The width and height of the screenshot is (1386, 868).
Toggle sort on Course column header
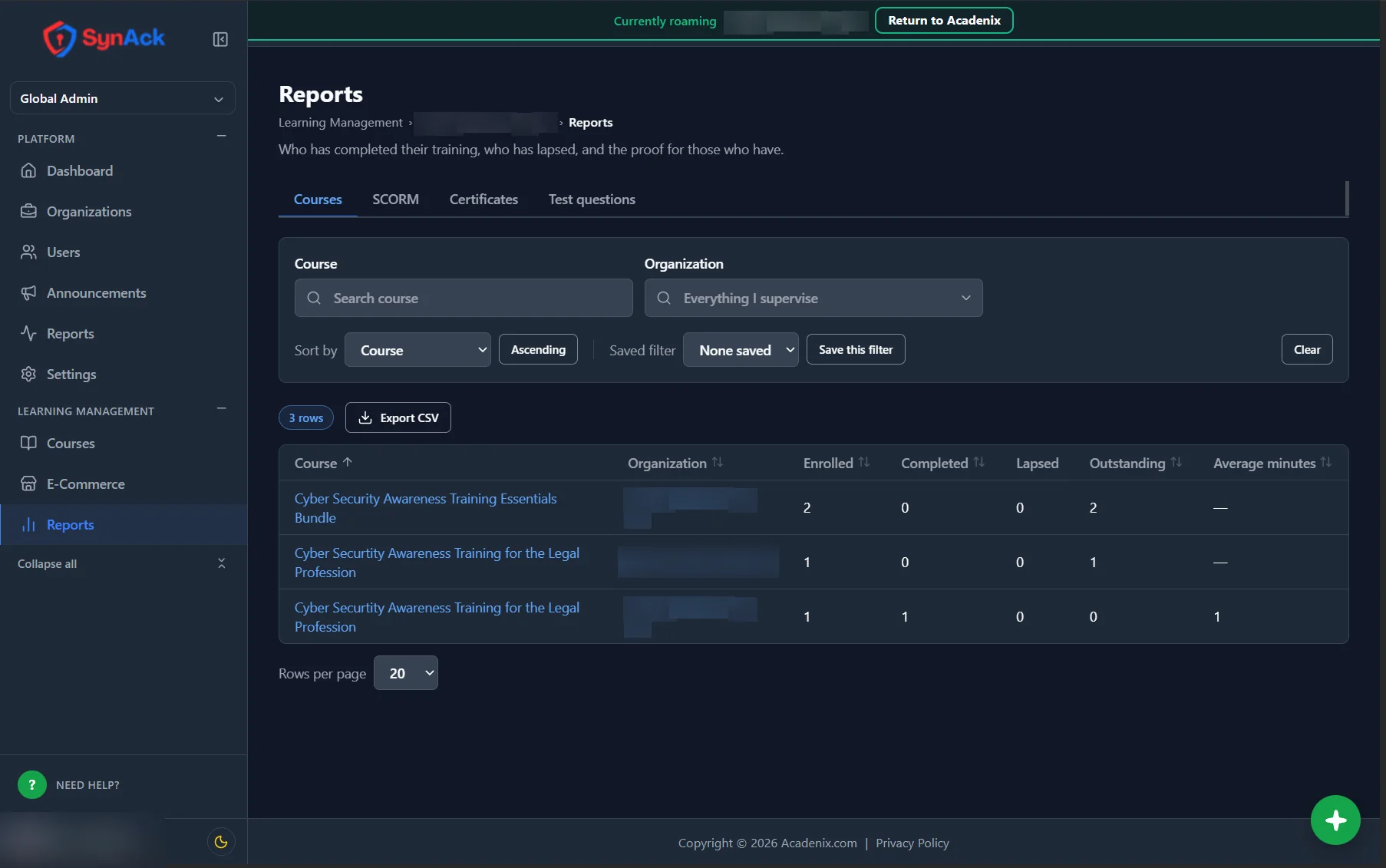point(323,463)
